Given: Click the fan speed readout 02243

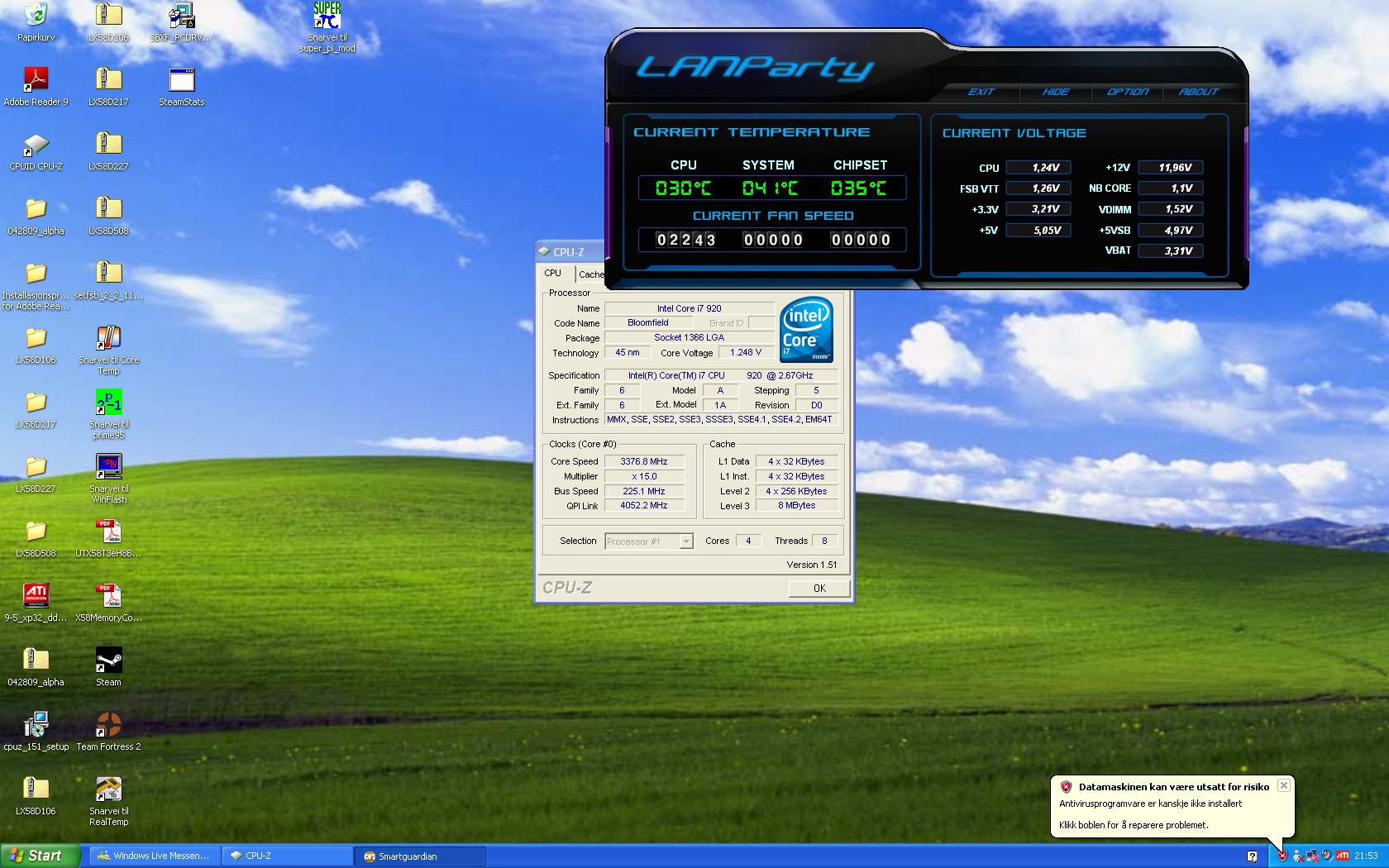Looking at the screenshot, I should pyautogui.click(x=685, y=241).
